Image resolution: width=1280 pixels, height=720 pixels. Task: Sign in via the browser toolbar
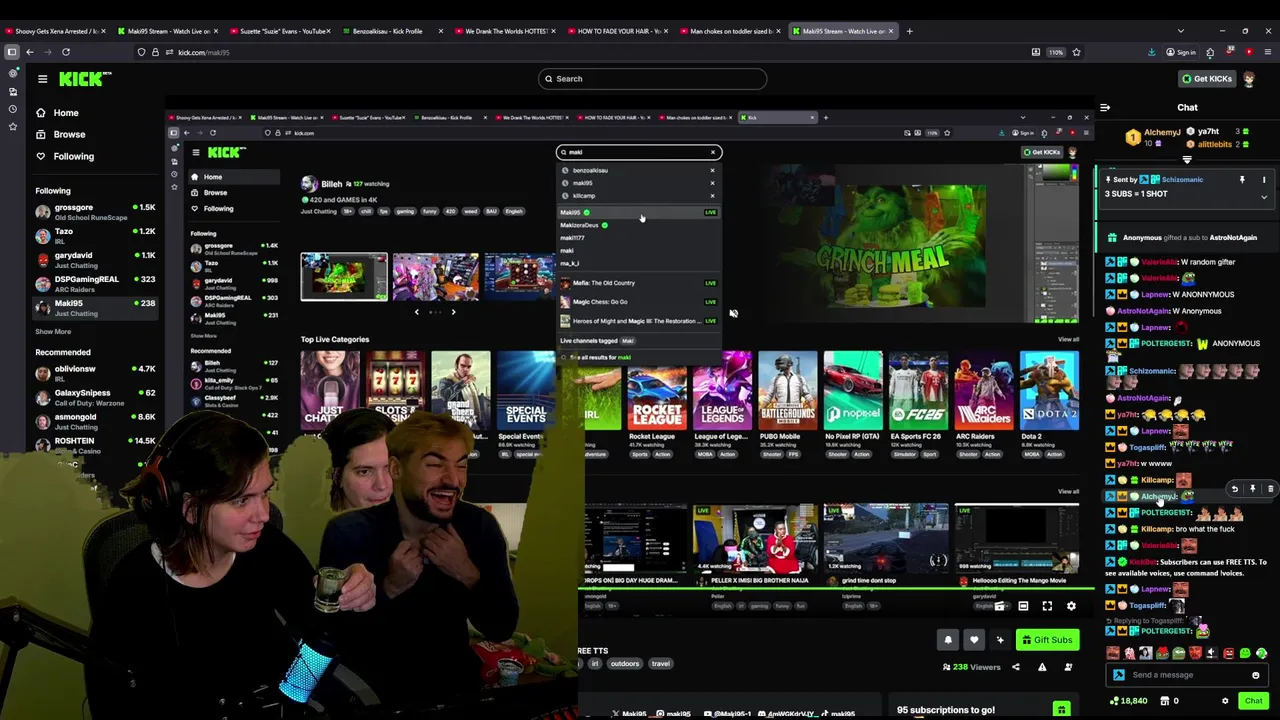click(1181, 52)
